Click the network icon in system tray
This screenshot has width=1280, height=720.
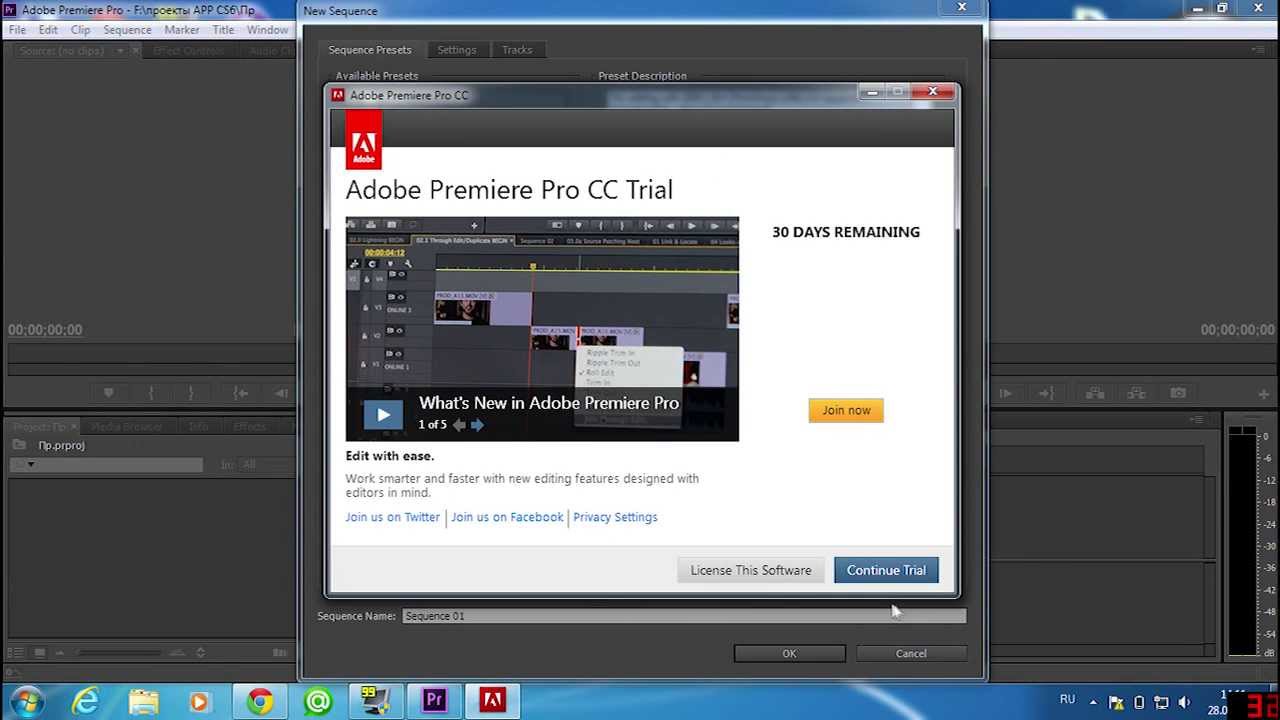[x=1161, y=702]
